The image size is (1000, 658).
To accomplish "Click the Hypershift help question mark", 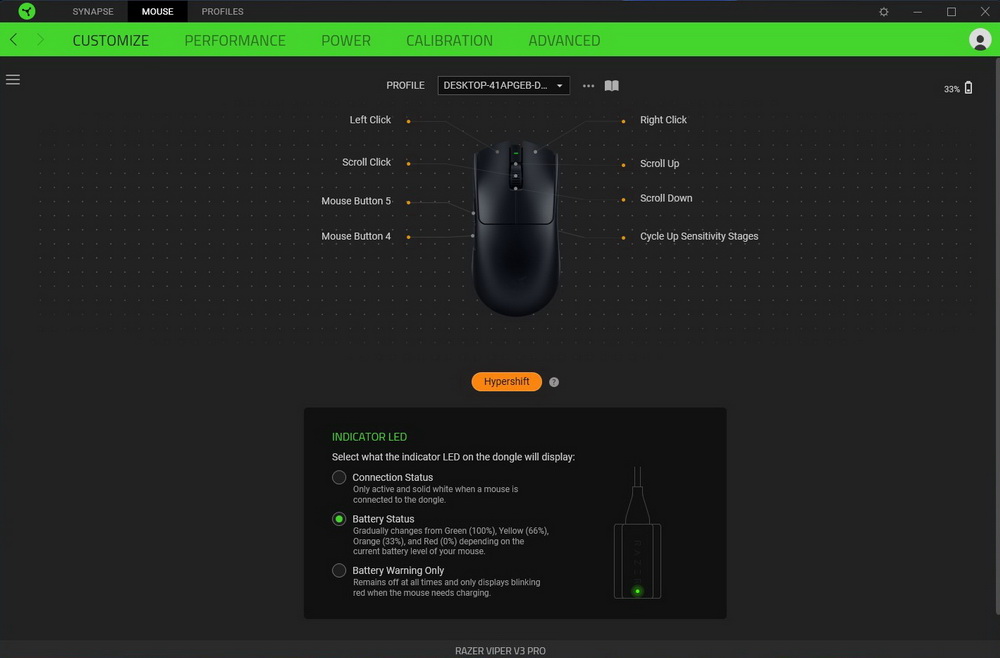I will pos(554,382).
